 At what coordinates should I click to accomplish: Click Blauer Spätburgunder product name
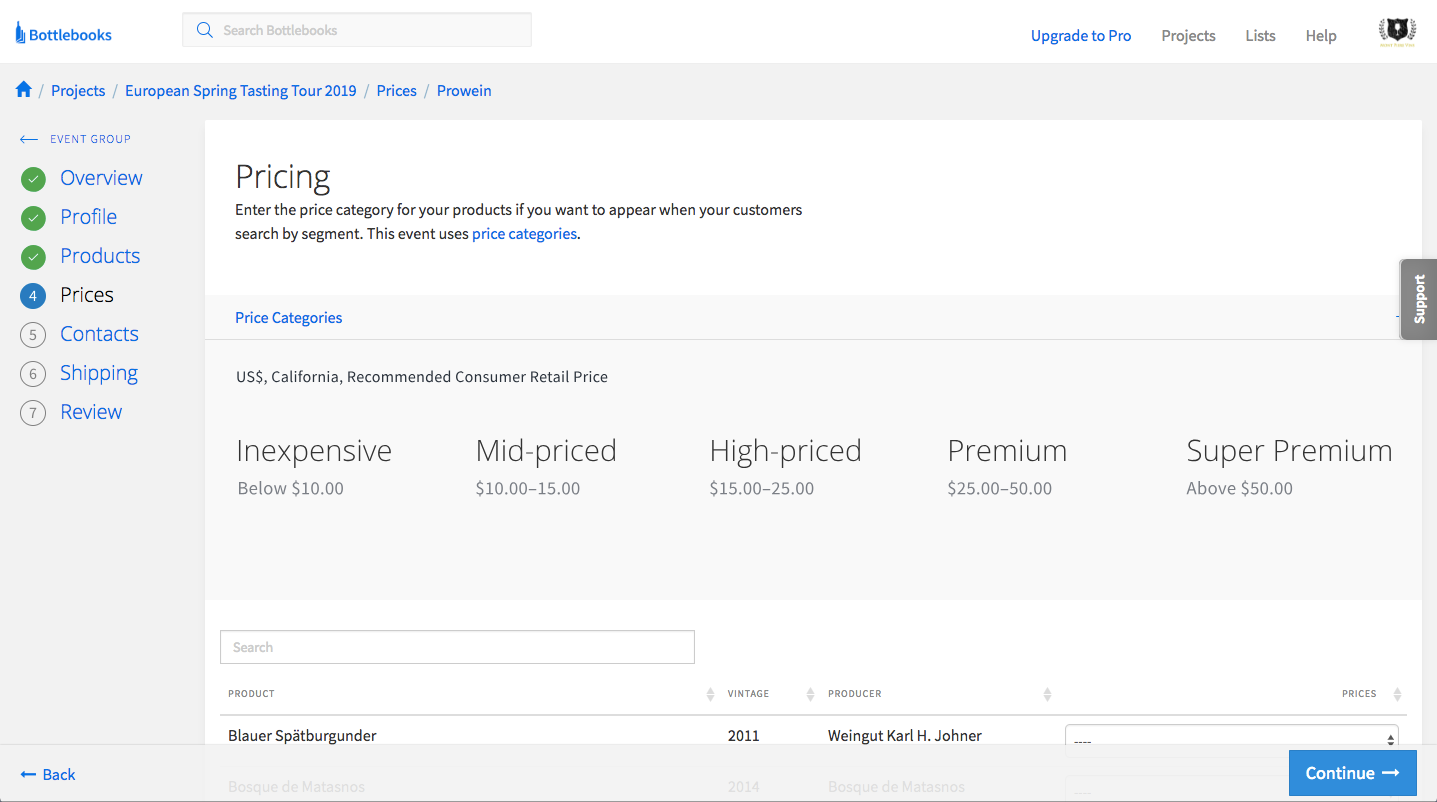click(x=302, y=736)
